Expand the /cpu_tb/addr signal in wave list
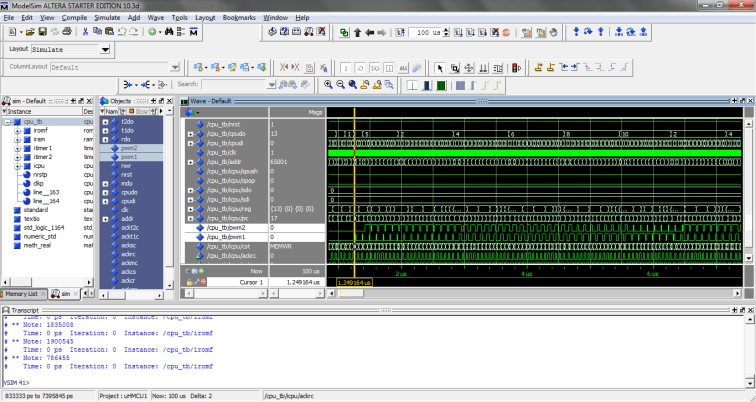The width and height of the screenshot is (756, 402). tap(191, 160)
